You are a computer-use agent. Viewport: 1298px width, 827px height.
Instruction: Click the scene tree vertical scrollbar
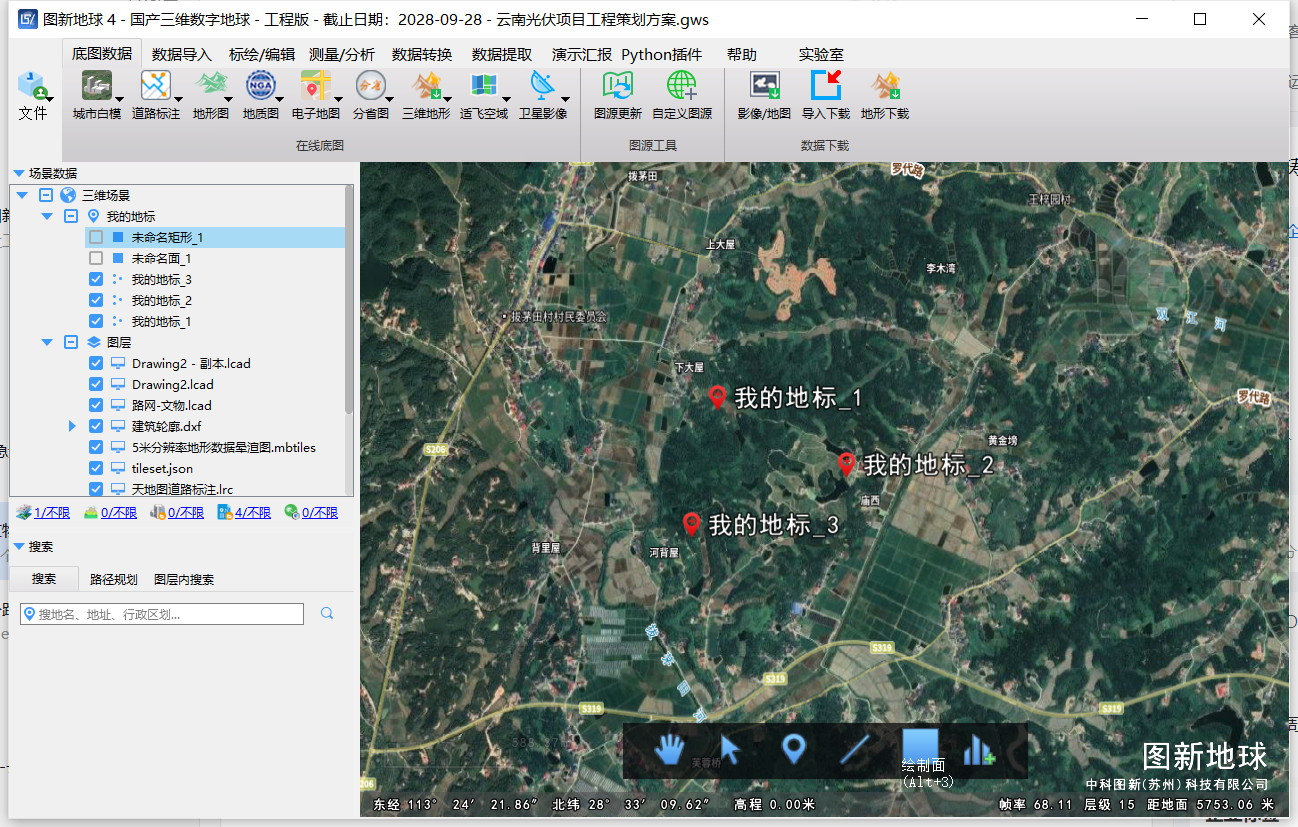349,300
